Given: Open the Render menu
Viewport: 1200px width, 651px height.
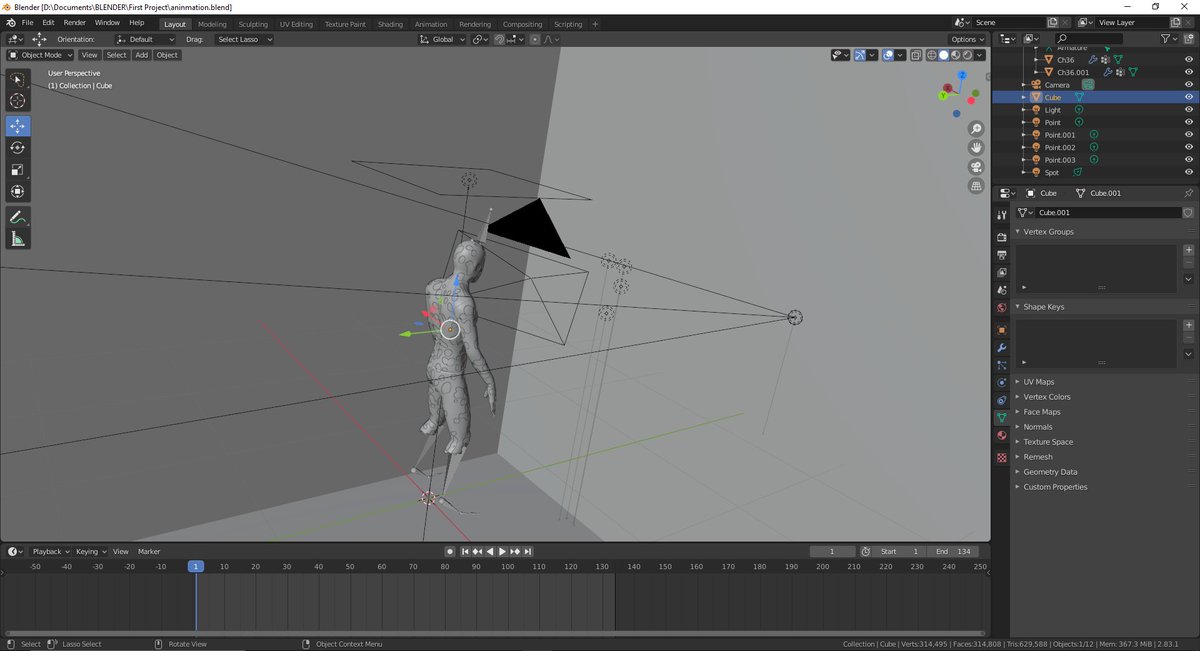Looking at the screenshot, I should [x=75, y=22].
